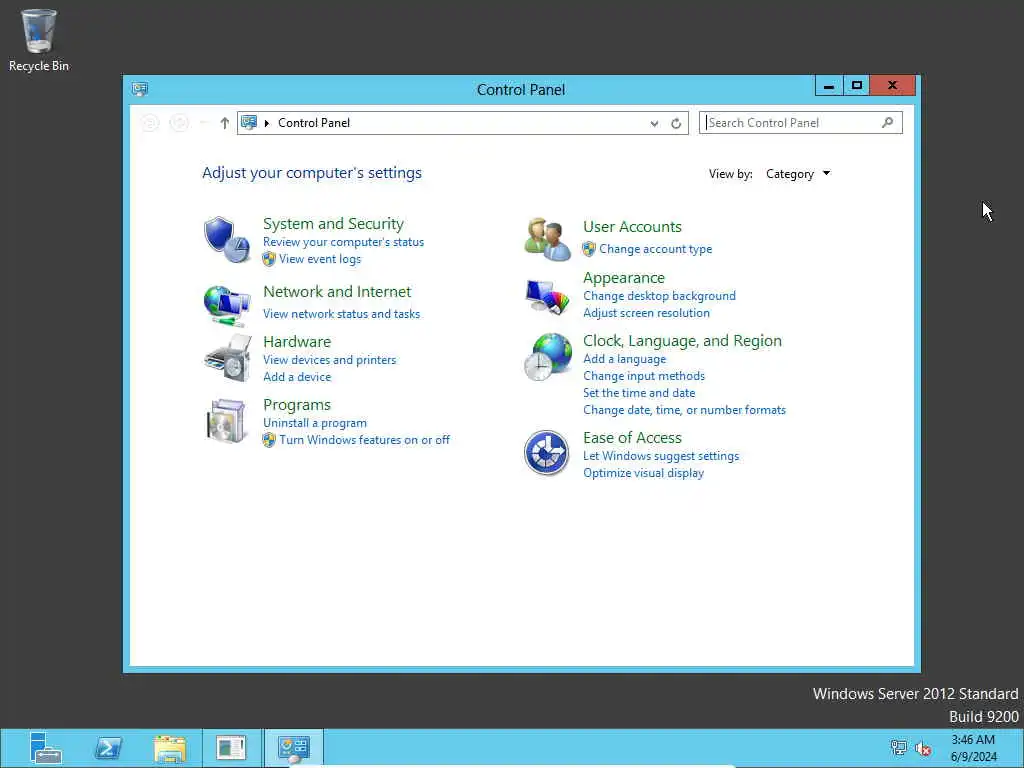Open Uninstall a program link
The height and width of the screenshot is (768, 1024).
coord(315,423)
